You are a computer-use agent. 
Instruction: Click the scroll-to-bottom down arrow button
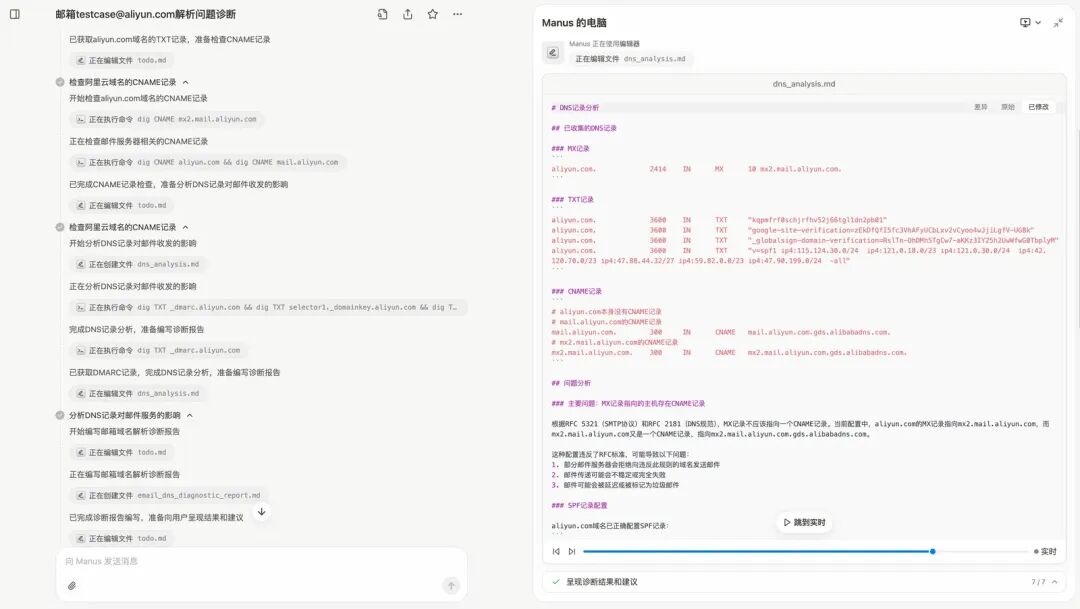click(x=262, y=512)
